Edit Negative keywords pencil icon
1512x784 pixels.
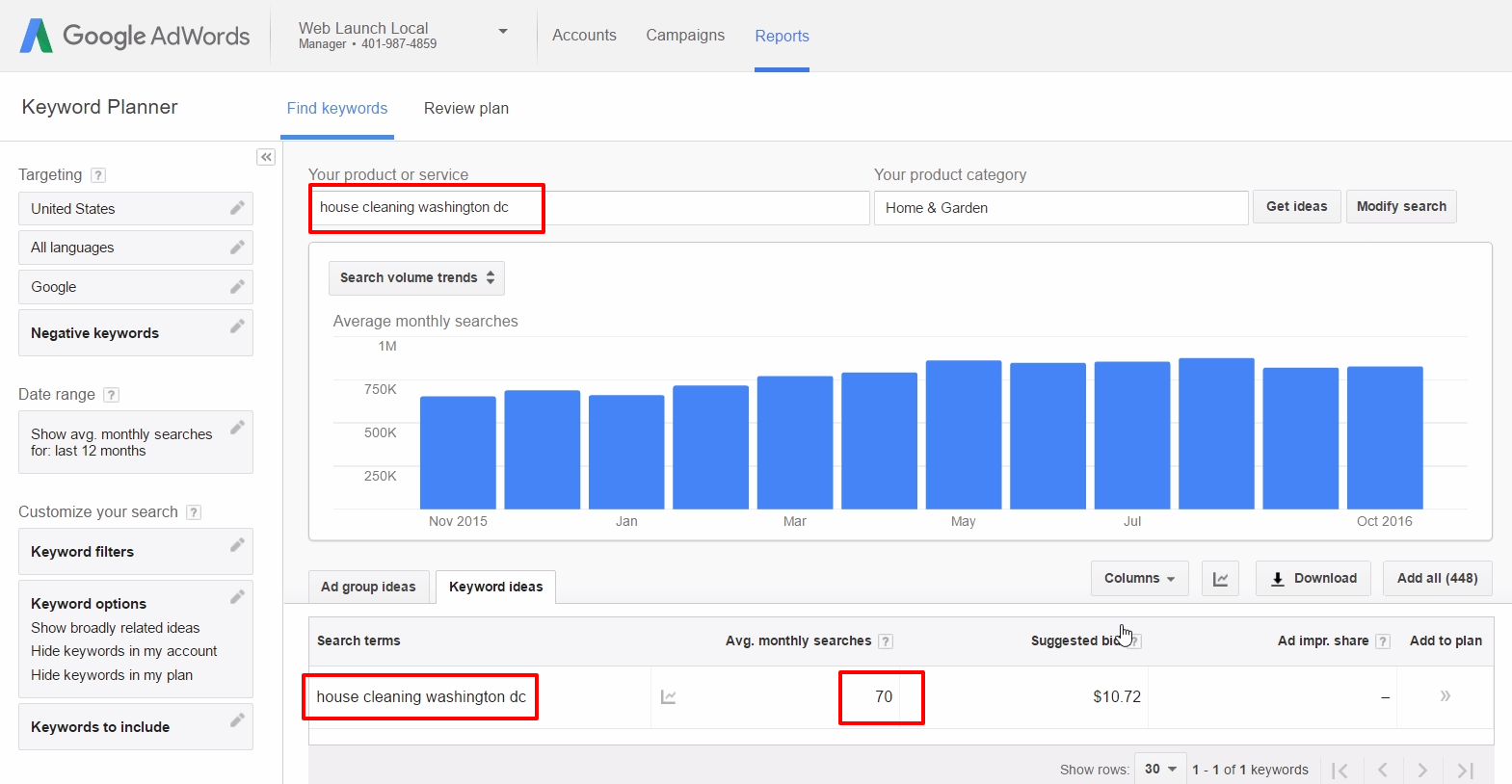[237, 327]
